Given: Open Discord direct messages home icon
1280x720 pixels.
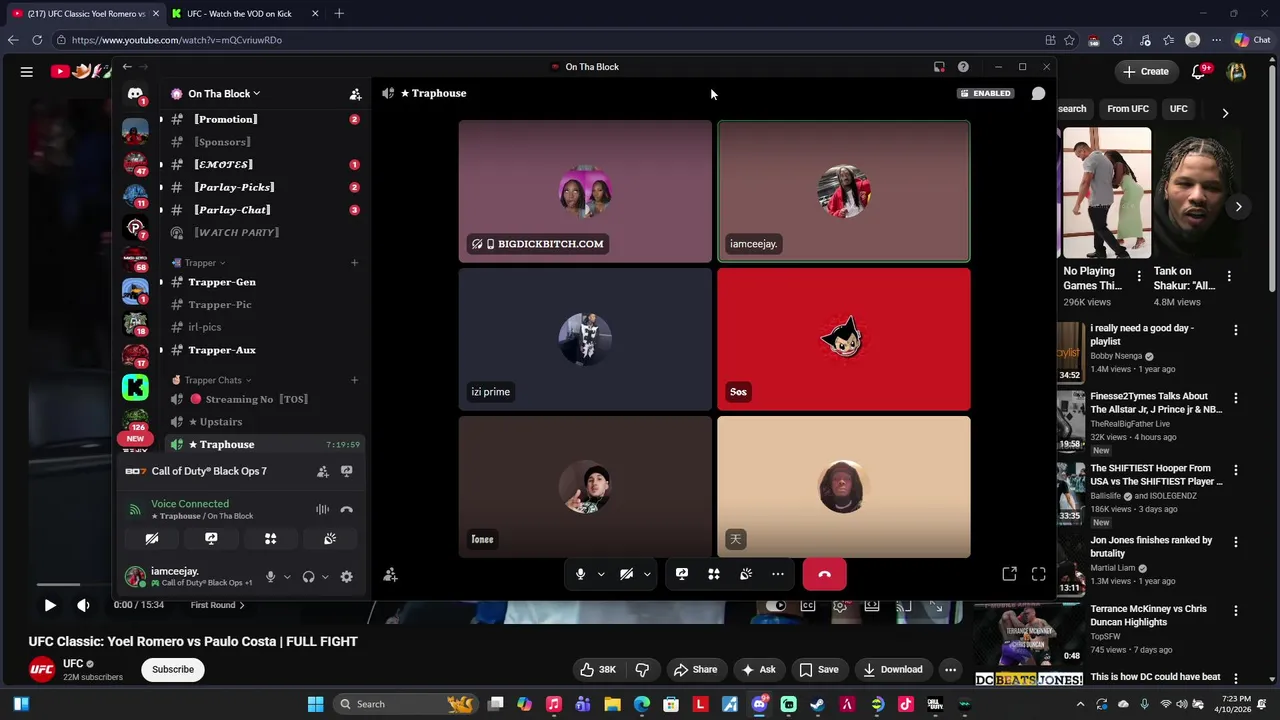Looking at the screenshot, I should tap(135, 94).
